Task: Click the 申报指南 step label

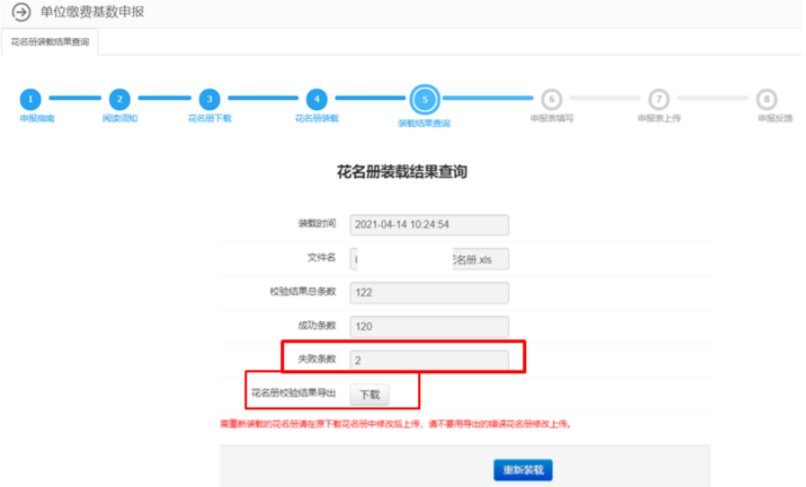Action: 37,118
